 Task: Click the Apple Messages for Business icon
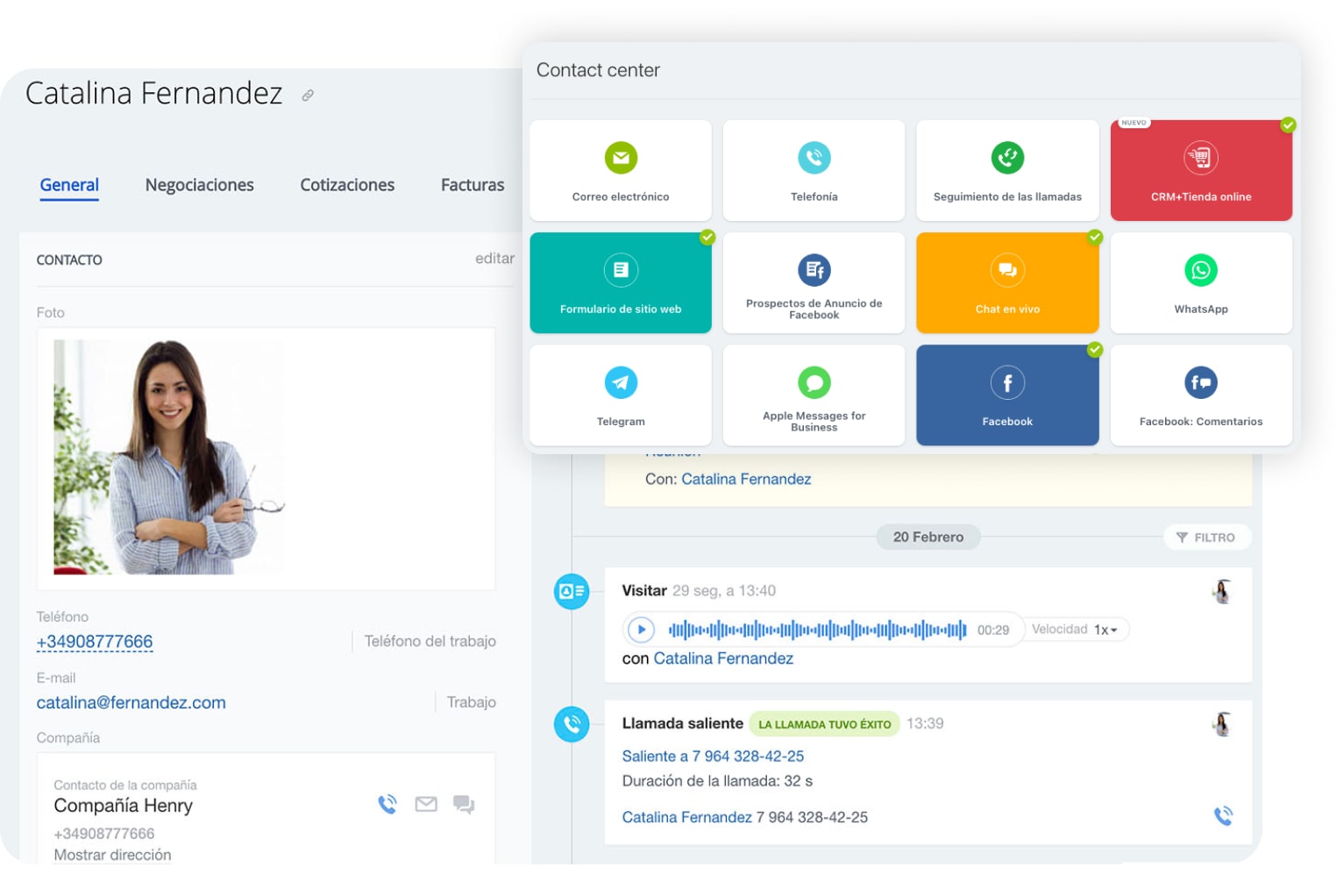[814, 383]
